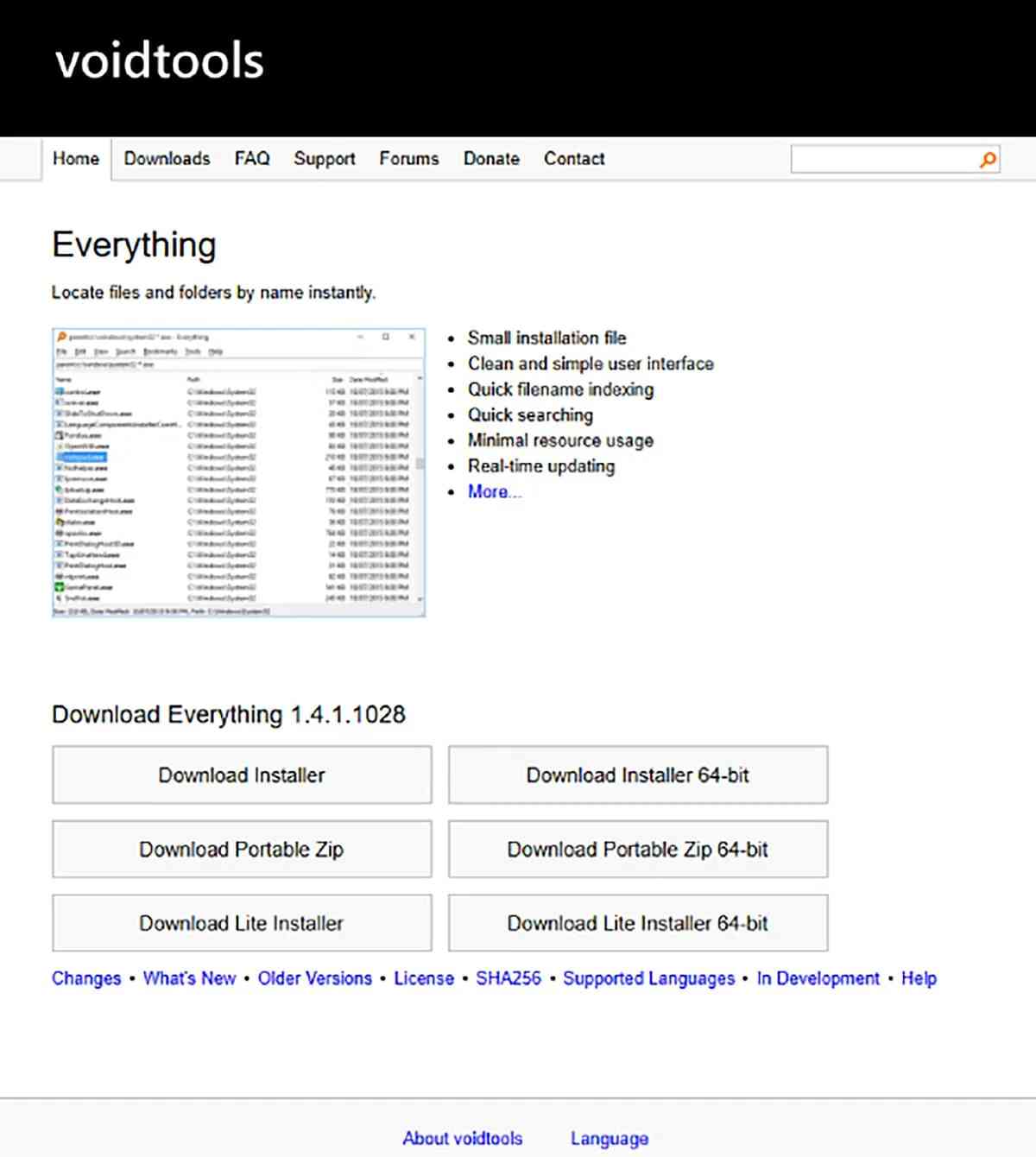
Task: Click Download Lite Installer button
Action: [242, 924]
